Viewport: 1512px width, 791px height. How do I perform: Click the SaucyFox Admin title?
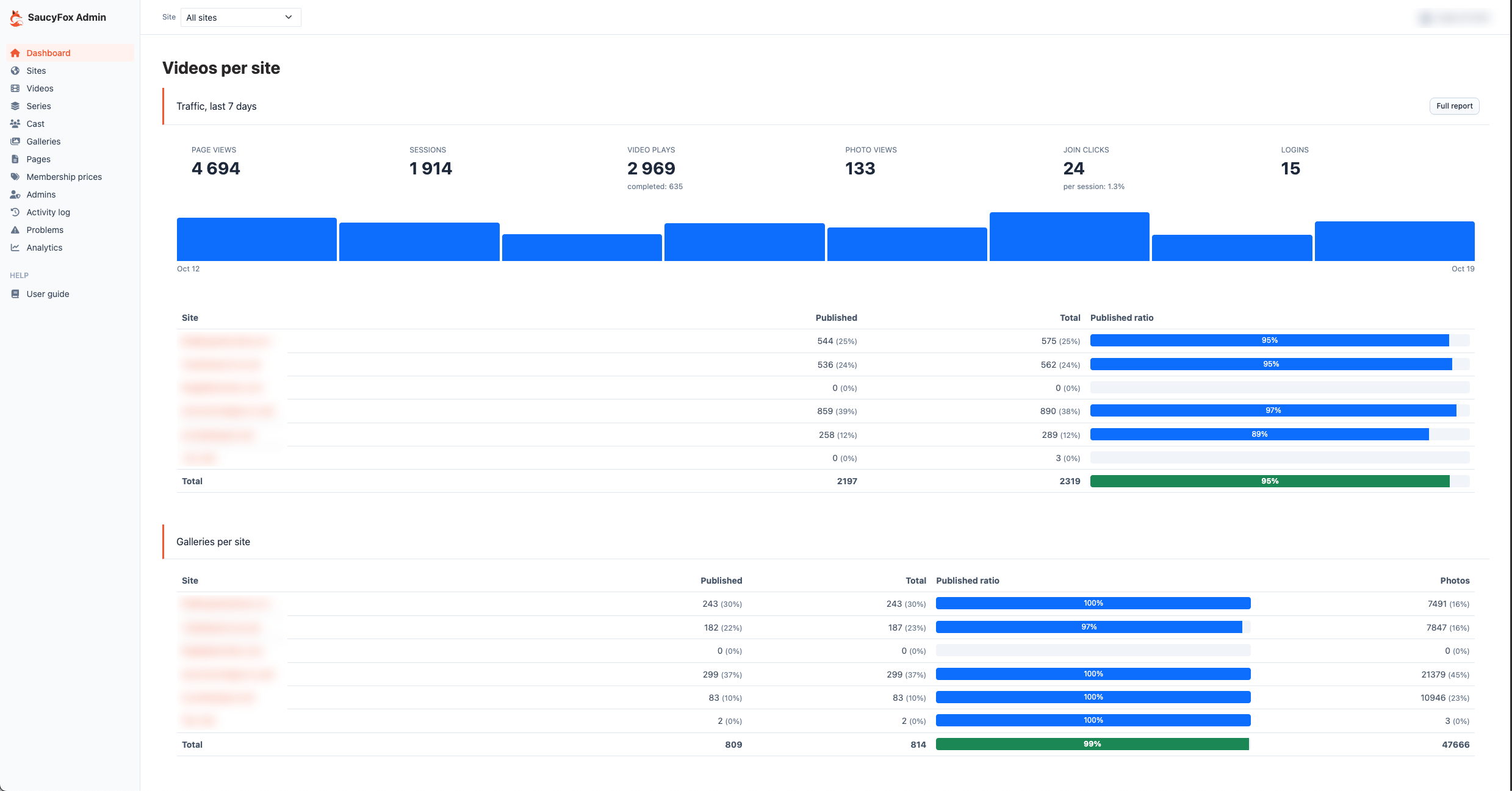(x=67, y=18)
